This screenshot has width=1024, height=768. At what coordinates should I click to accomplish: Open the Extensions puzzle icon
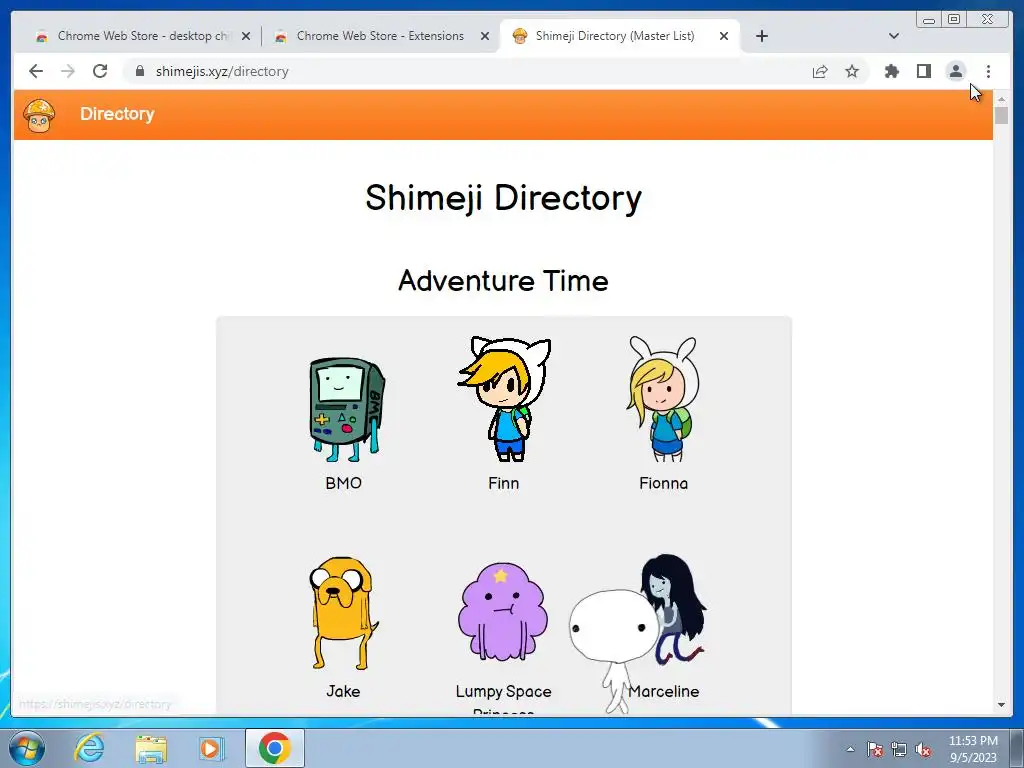891,71
